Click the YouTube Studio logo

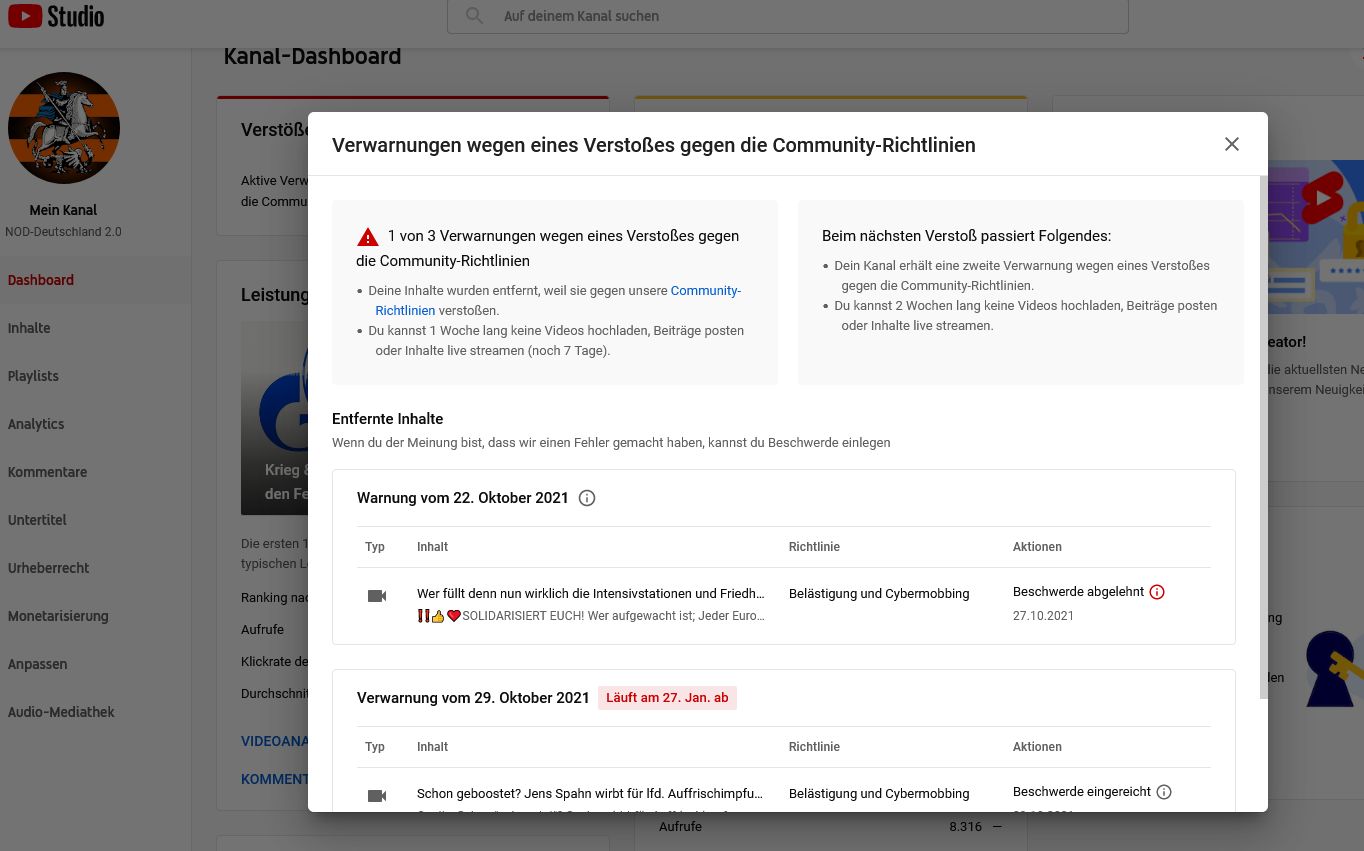point(56,16)
